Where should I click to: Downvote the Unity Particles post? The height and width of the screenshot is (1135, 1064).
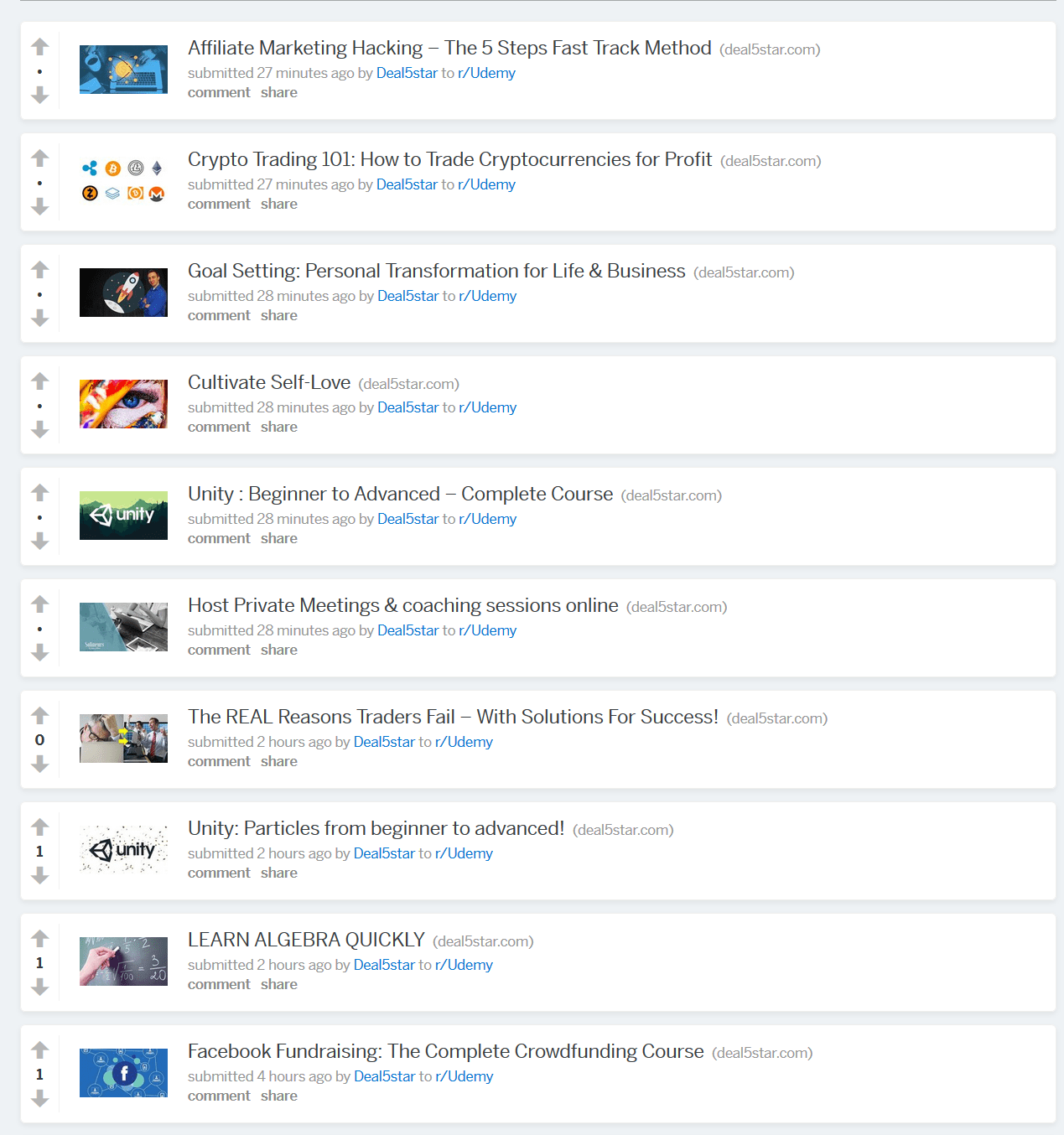(39, 877)
